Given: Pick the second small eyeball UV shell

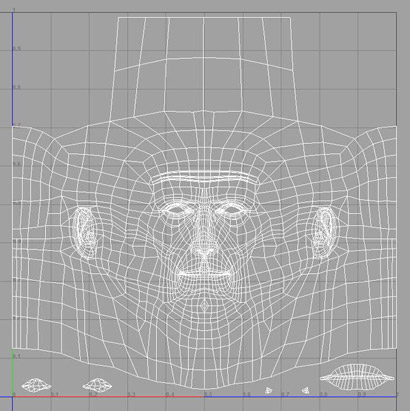Looking at the screenshot, I should coord(97,385).
